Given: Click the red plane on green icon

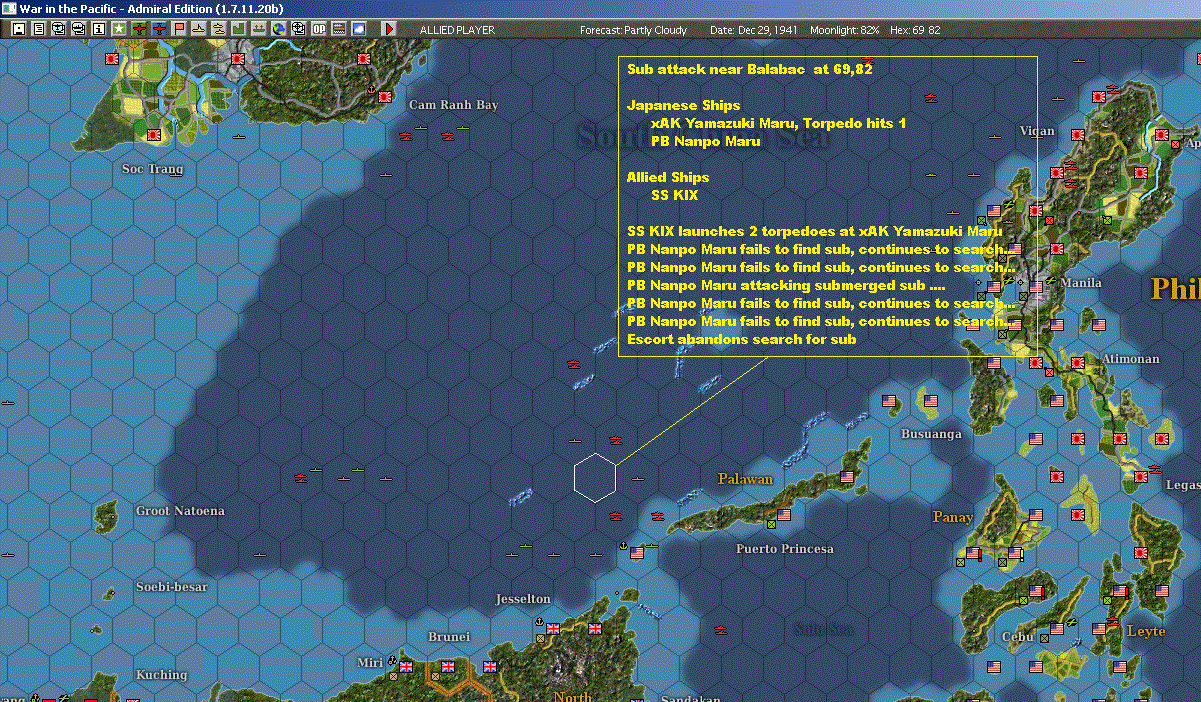Looking at the screenshot, I should (139, 29).
